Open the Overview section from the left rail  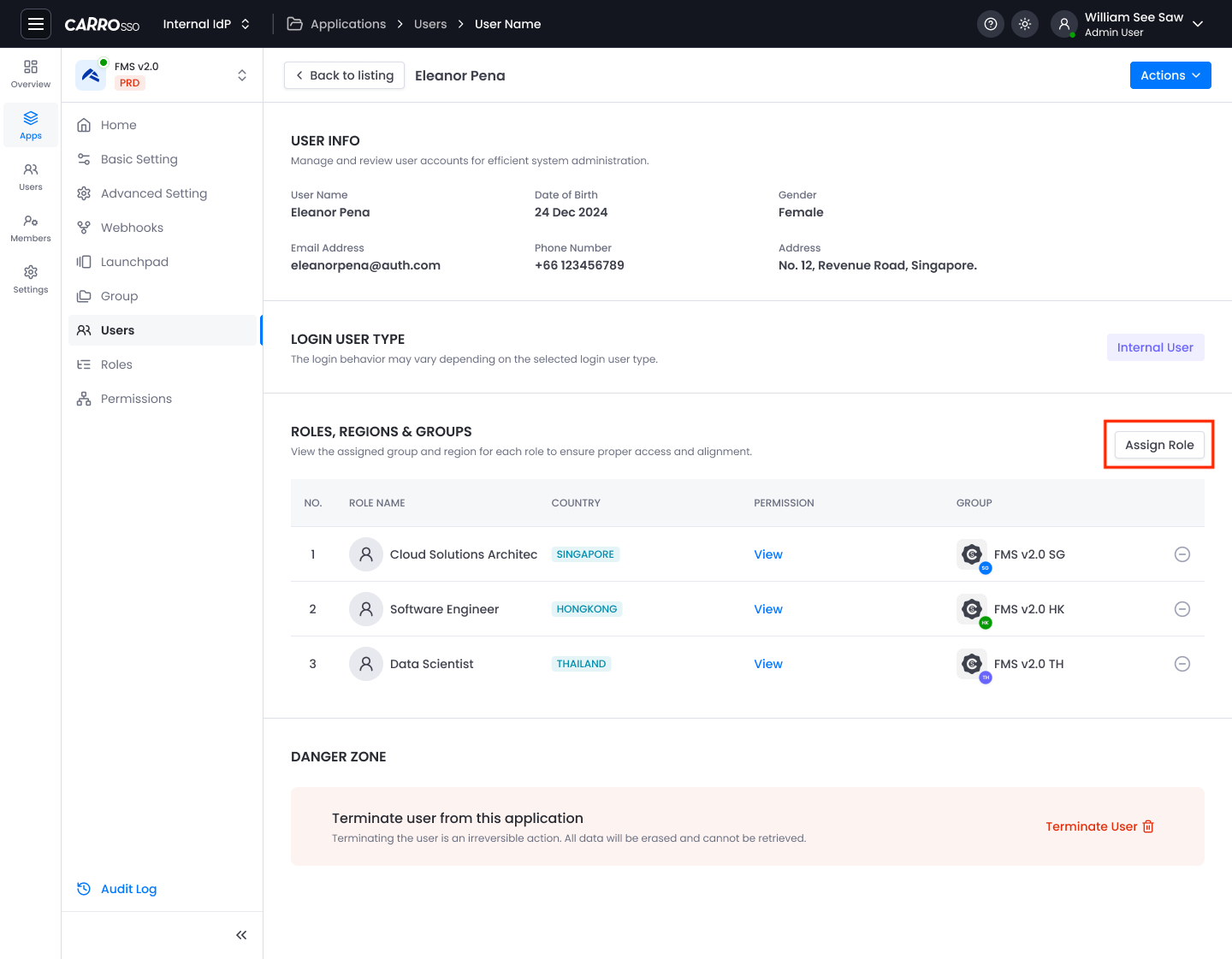tap(30, 74)
